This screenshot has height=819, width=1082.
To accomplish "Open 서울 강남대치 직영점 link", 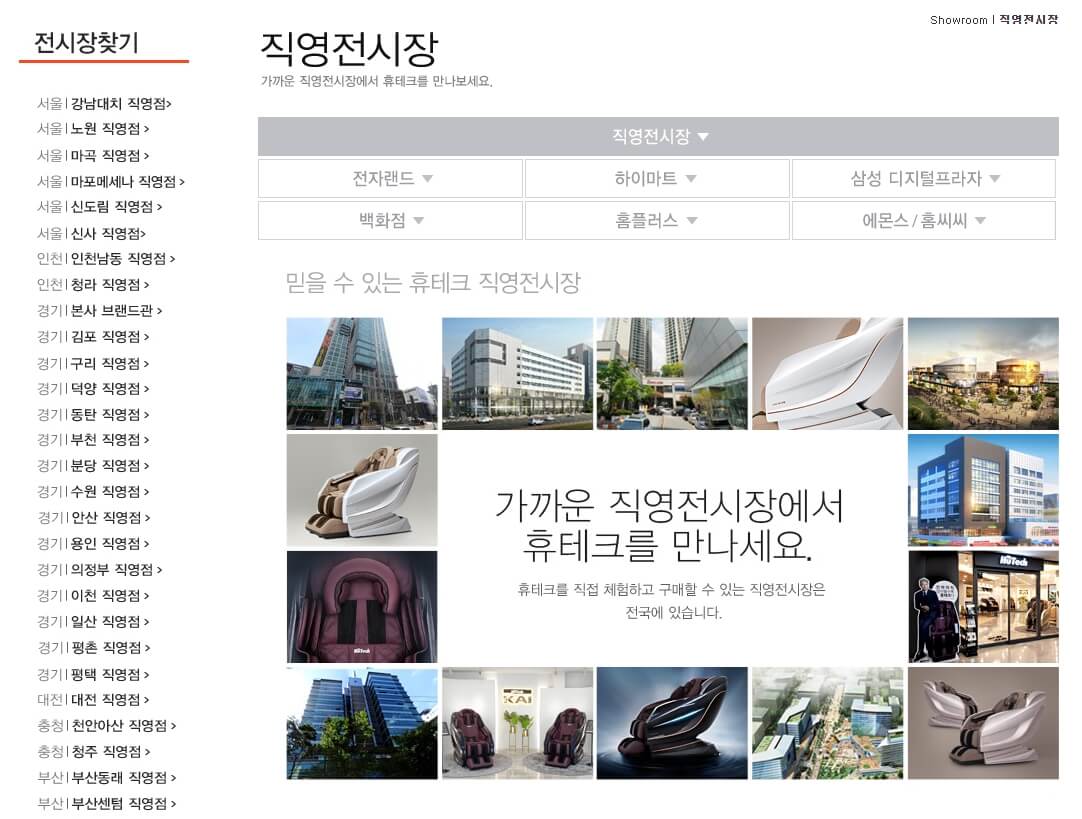I will pos(104,103).
